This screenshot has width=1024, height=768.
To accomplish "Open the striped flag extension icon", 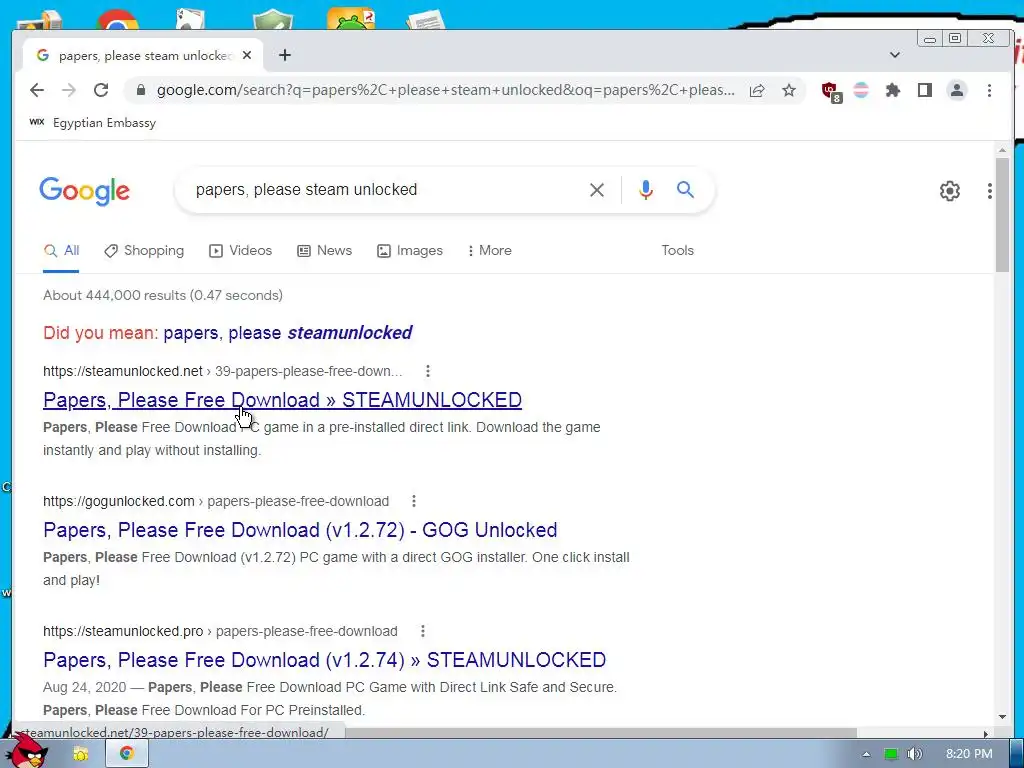I will [861, 90].
